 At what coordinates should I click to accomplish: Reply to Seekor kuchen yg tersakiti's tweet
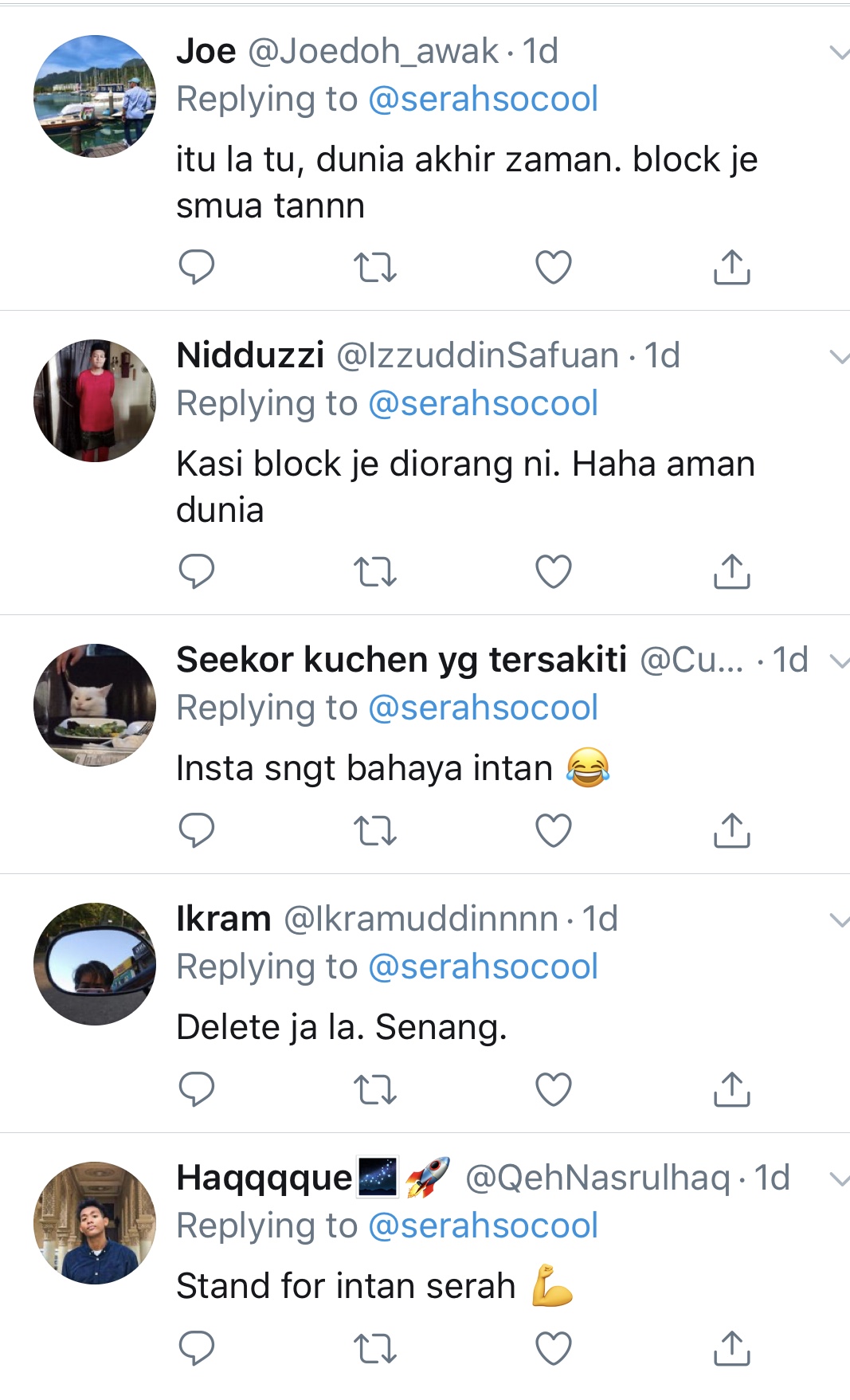pos(196,830)
